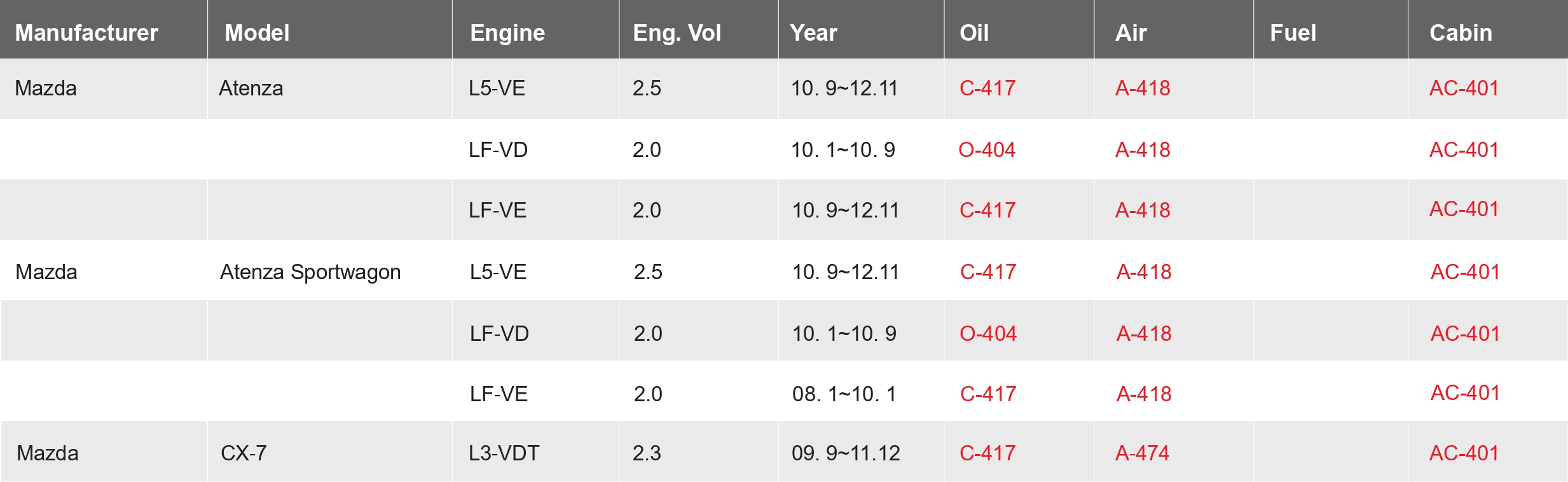Open oil filter C-417 in first Atenza row

tap(987, 88)
